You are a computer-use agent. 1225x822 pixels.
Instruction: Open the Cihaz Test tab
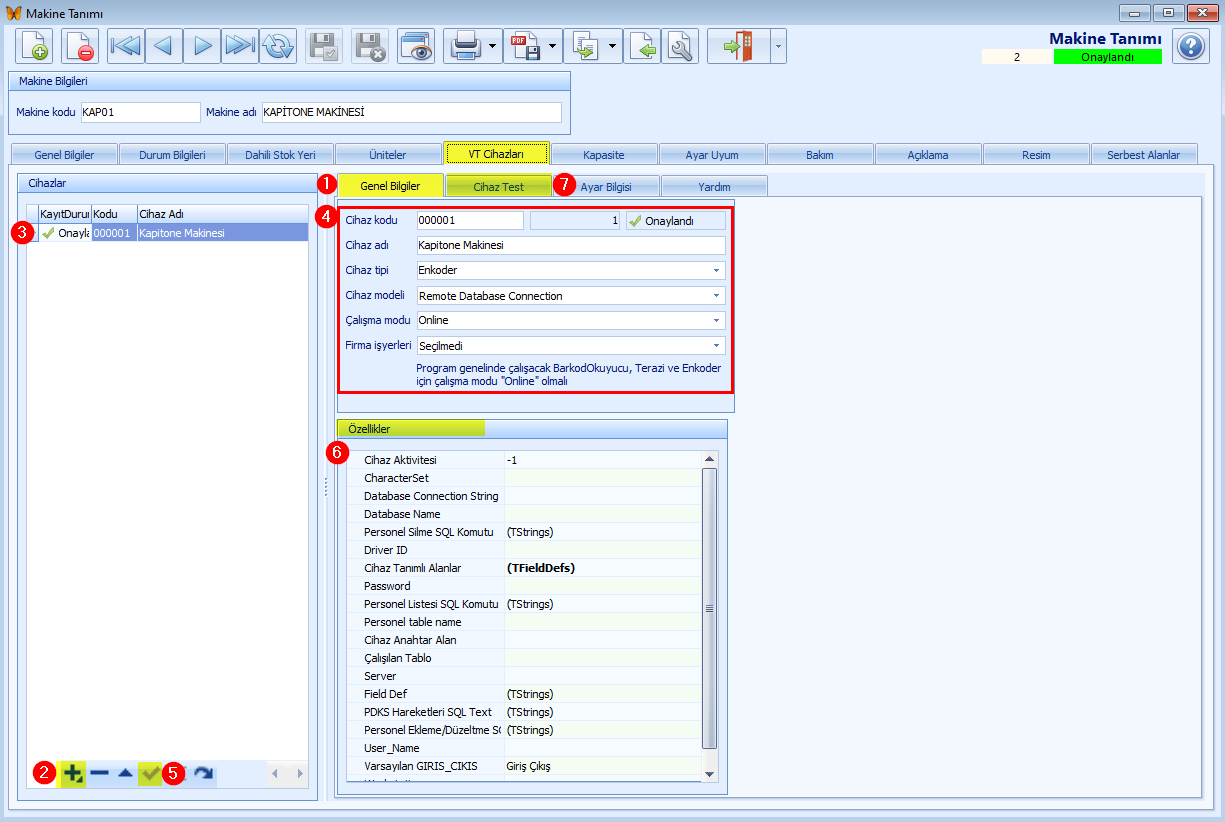pos(498,186)
